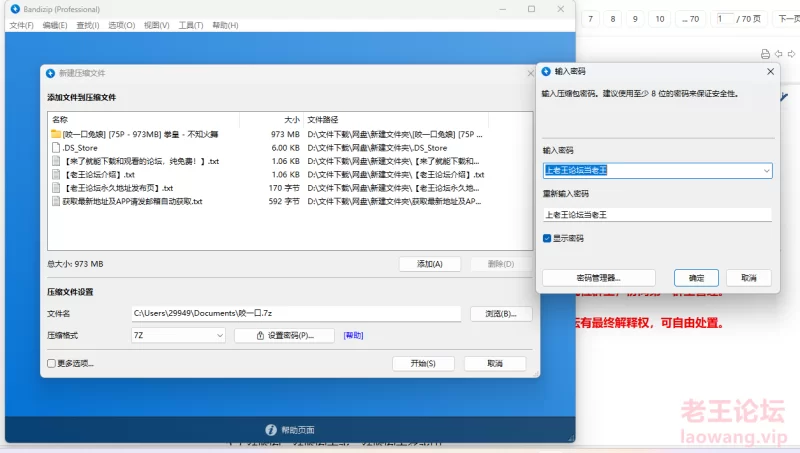The width and height of the screenshot is (800, 453).
Task: Select the .DS_Store file name
Action: point(80,148)
